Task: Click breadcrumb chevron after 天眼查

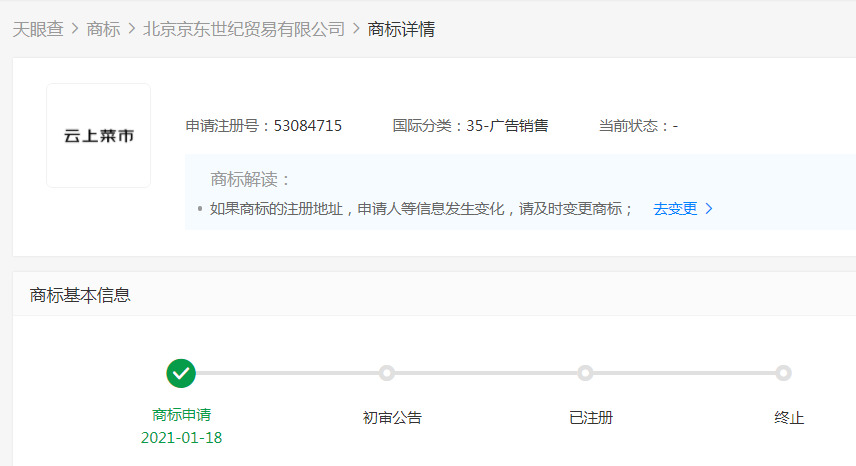Action: pos(75,29)
